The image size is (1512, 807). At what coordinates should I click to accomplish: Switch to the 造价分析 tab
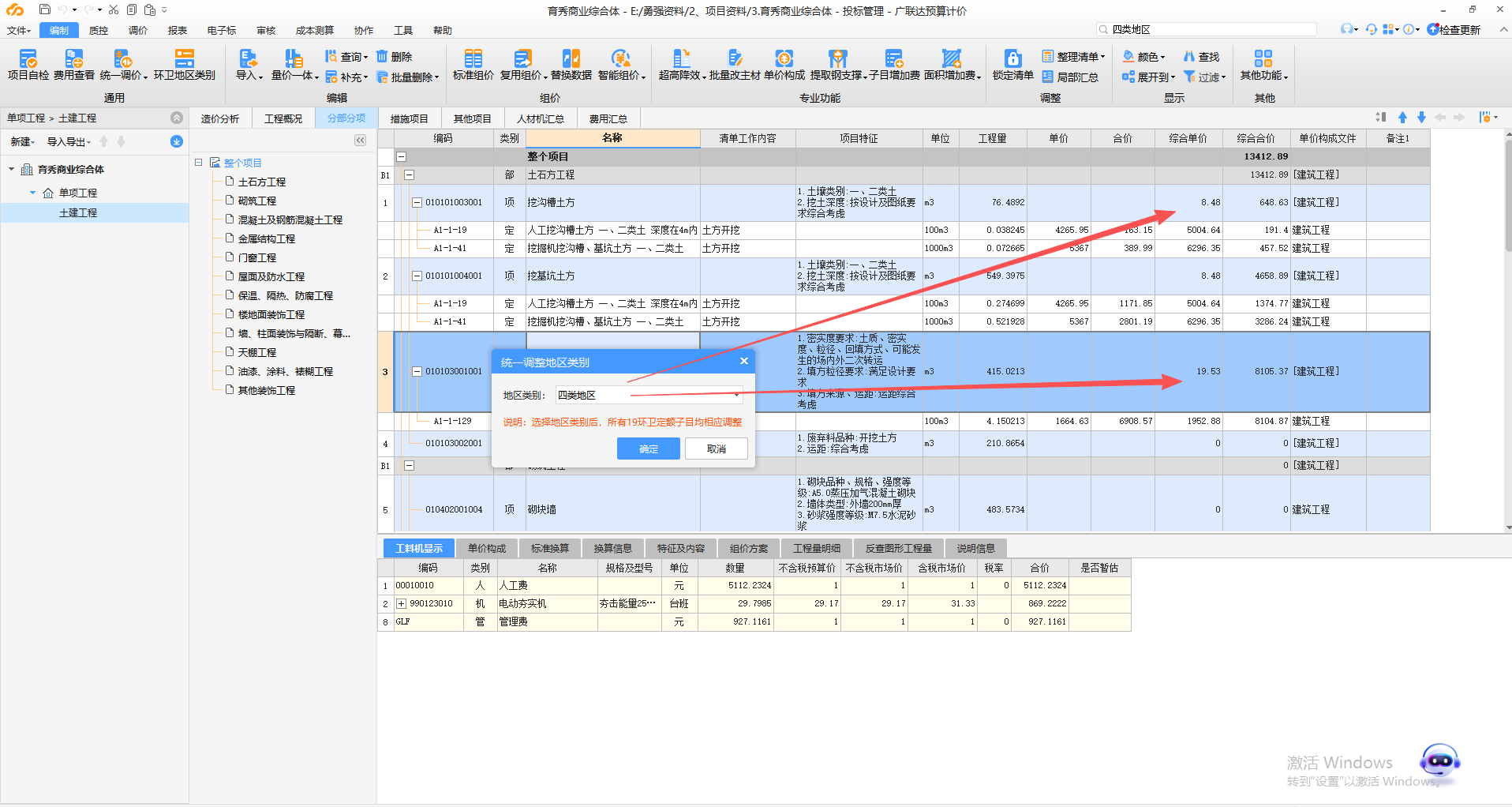pos(220,118)
